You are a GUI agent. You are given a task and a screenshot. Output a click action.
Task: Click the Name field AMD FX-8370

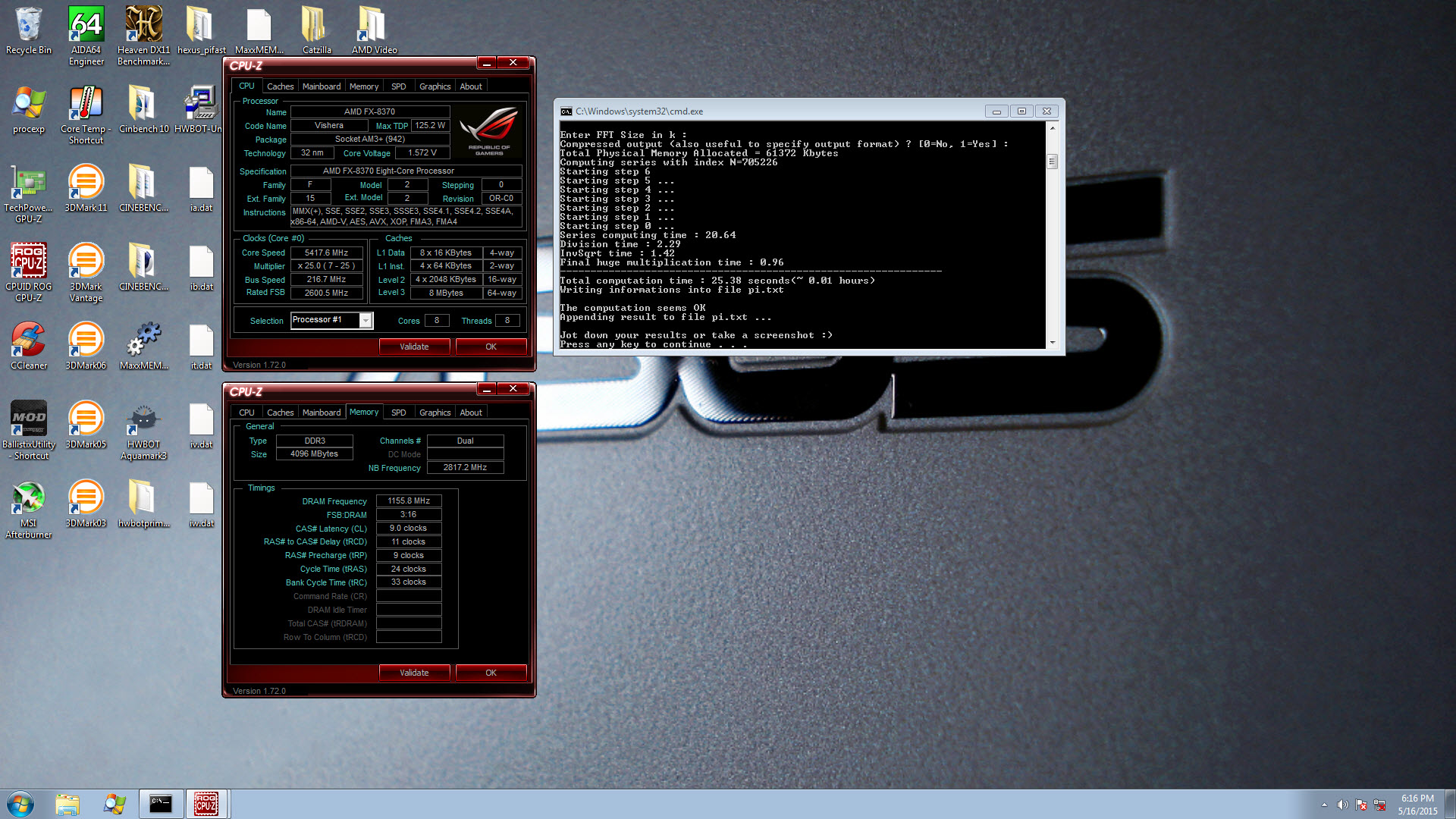pyautogui.click(x=370, y=111)
